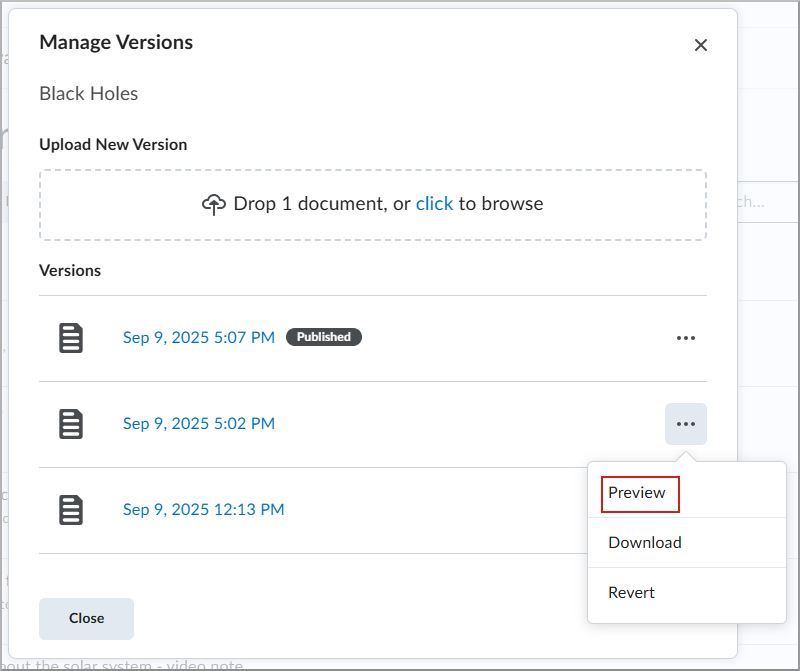
Task: Click the Manage Versions heading
Action: point(116,42)
